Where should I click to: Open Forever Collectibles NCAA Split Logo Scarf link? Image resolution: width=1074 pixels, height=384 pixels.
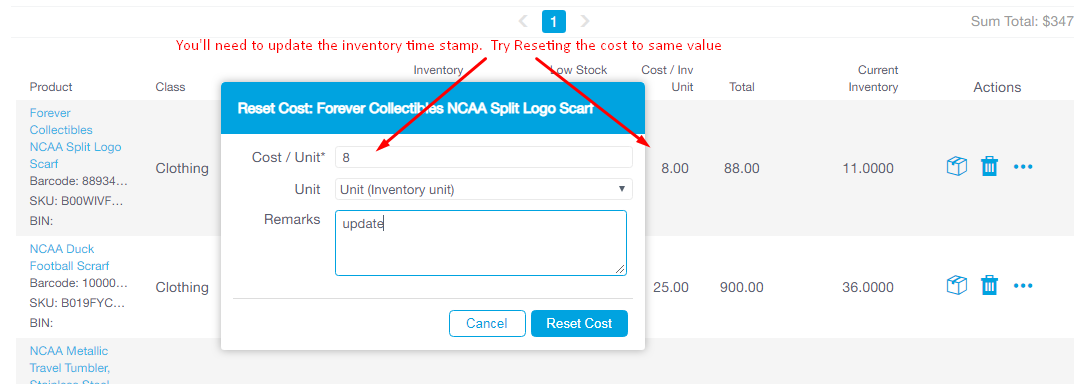point(75,138)
